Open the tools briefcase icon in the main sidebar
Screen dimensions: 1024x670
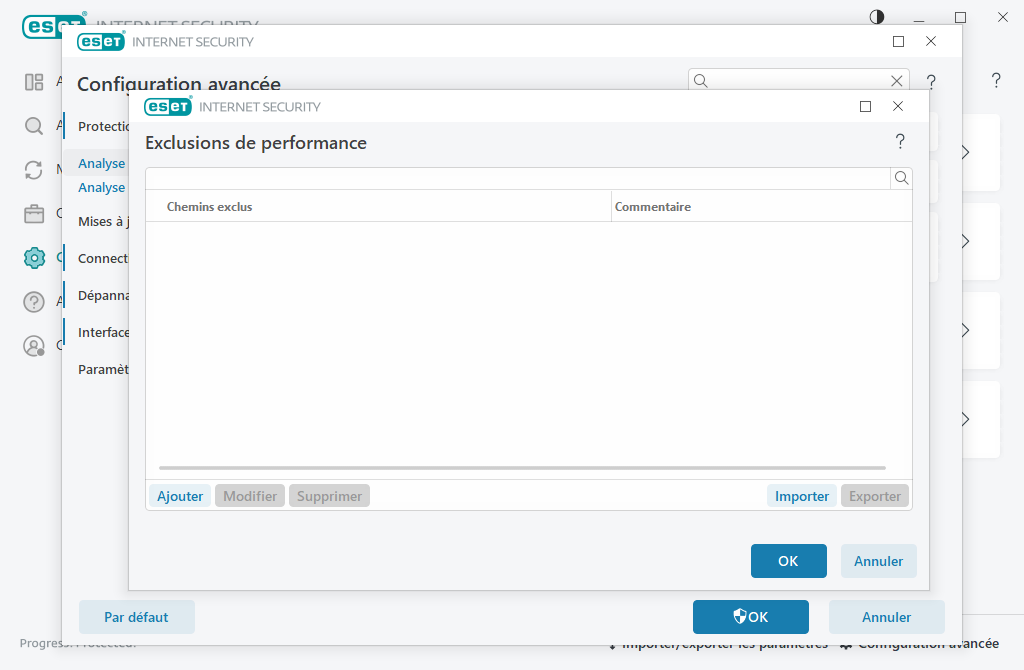coord(34,214)
